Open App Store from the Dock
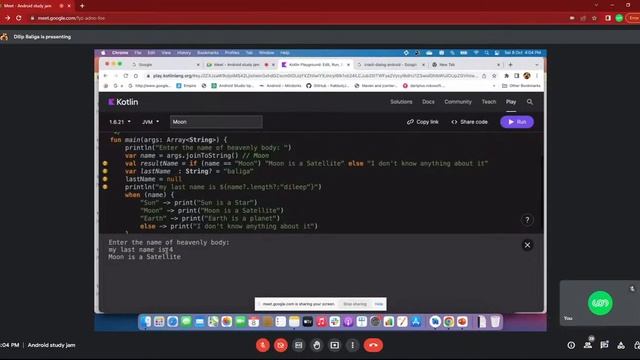 click(416, 322)
